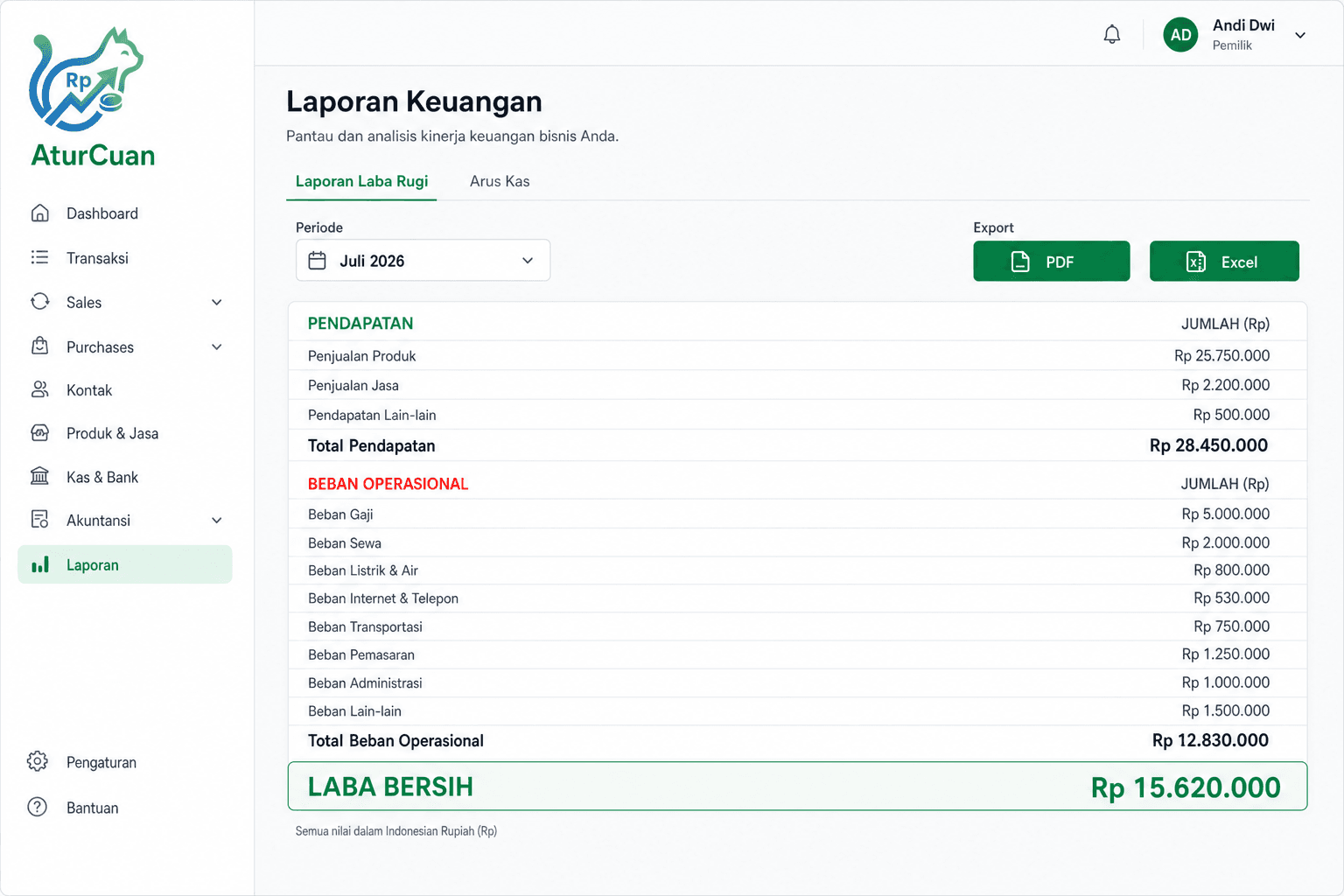Expand the Akuntansi submenu chevron

[217, 521]
